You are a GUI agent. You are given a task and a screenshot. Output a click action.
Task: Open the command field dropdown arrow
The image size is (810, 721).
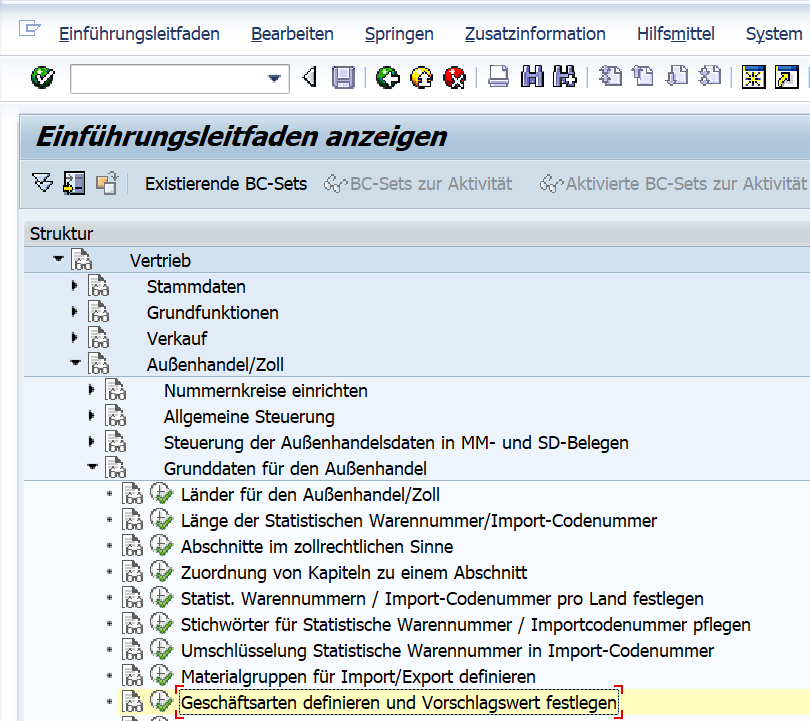click(x=272, y=77)
